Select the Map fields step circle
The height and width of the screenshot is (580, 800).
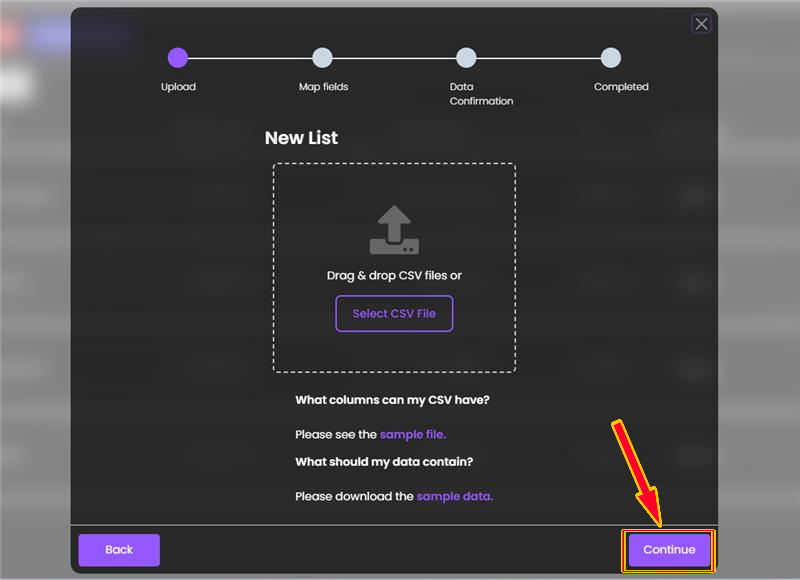(x=322, y=58)
